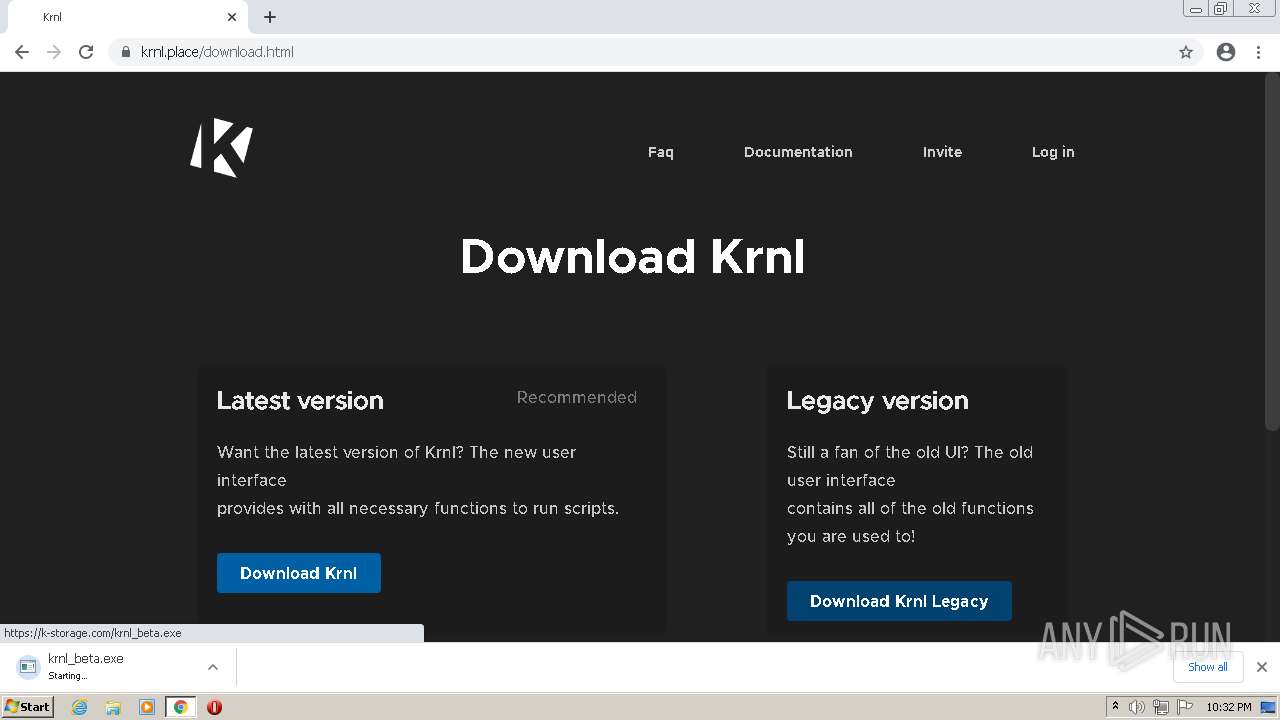Click the network tray icon

tap(1160, 707)
